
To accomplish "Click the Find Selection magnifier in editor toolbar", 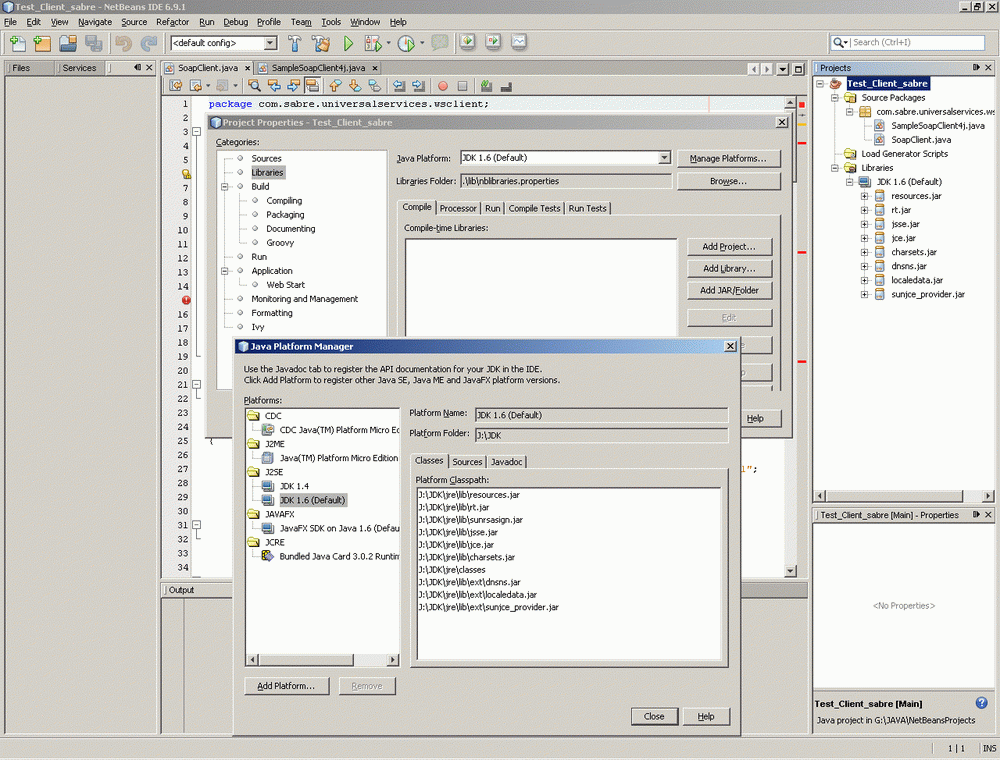I will tap(254, 85).
